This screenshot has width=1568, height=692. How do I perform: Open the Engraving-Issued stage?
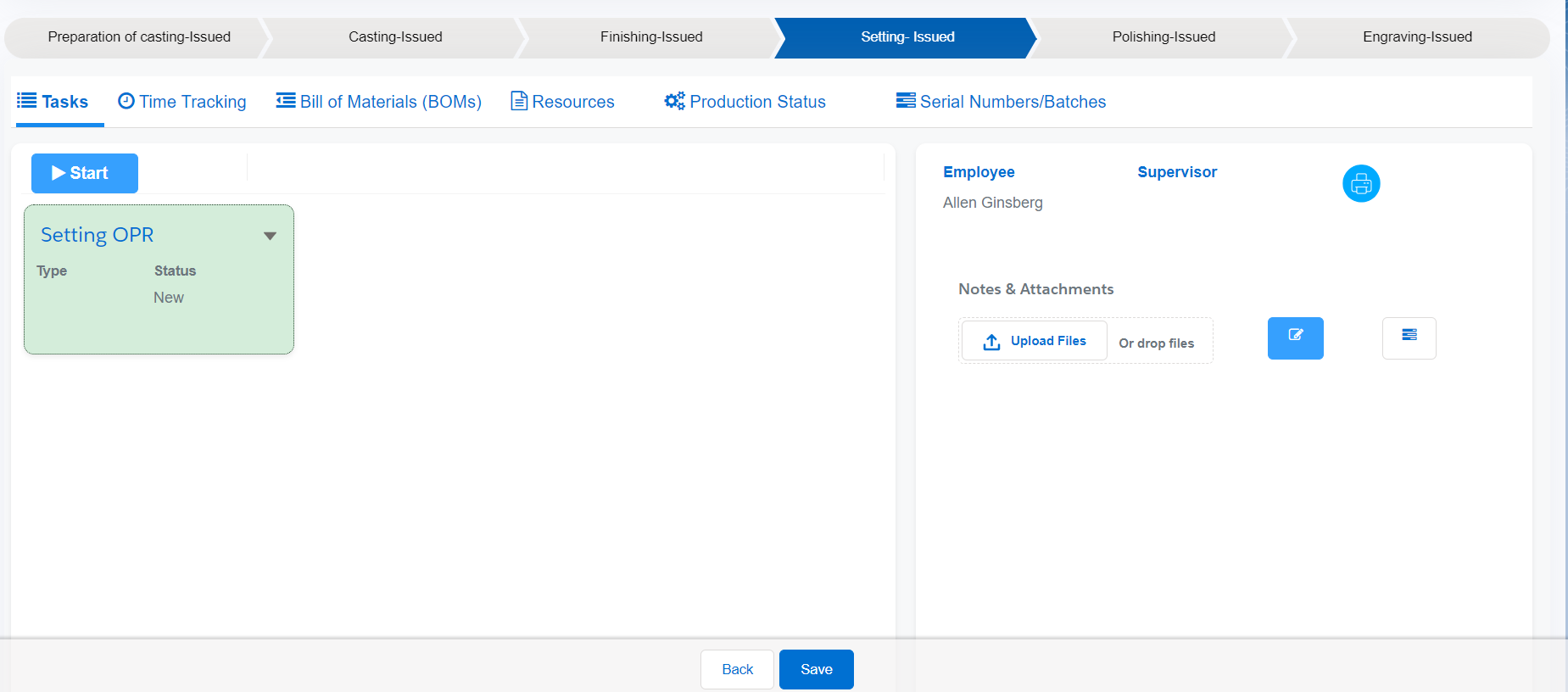coord(1417,37)
